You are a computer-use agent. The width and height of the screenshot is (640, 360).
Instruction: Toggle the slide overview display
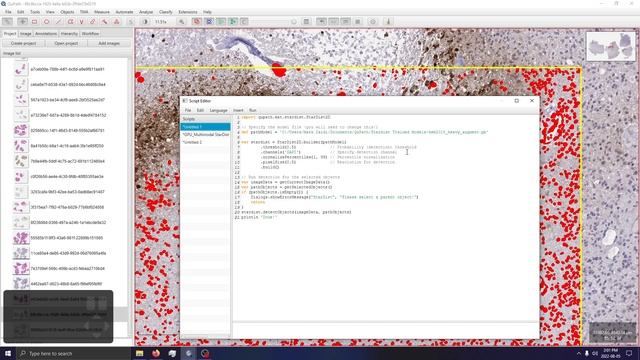322,22
